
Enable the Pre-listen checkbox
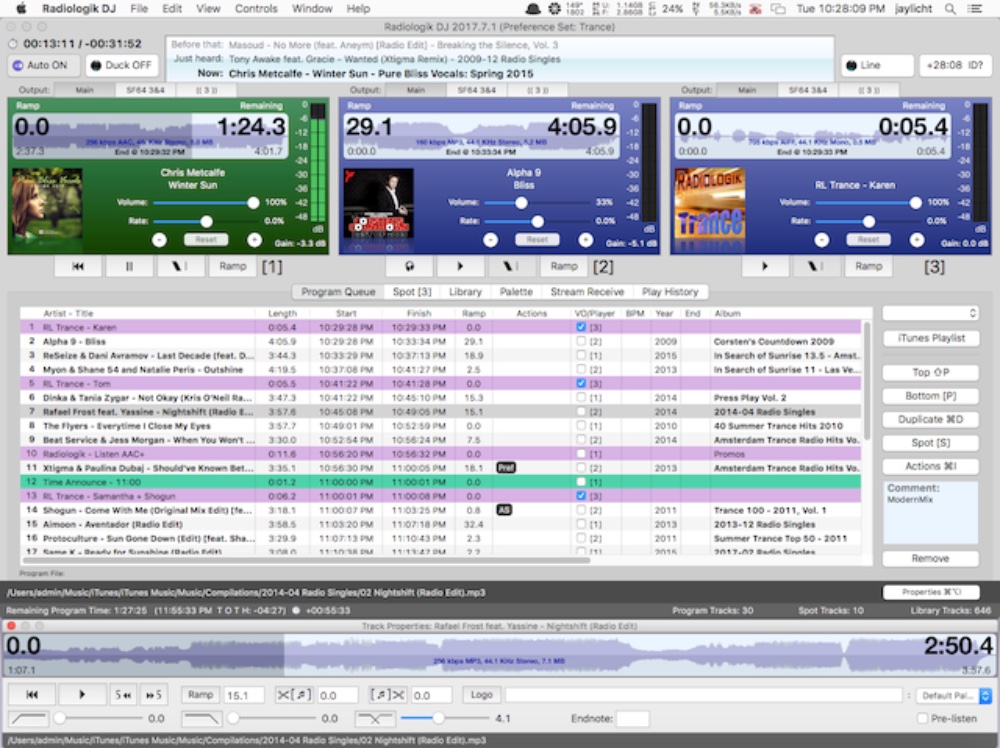click(922, 718)
